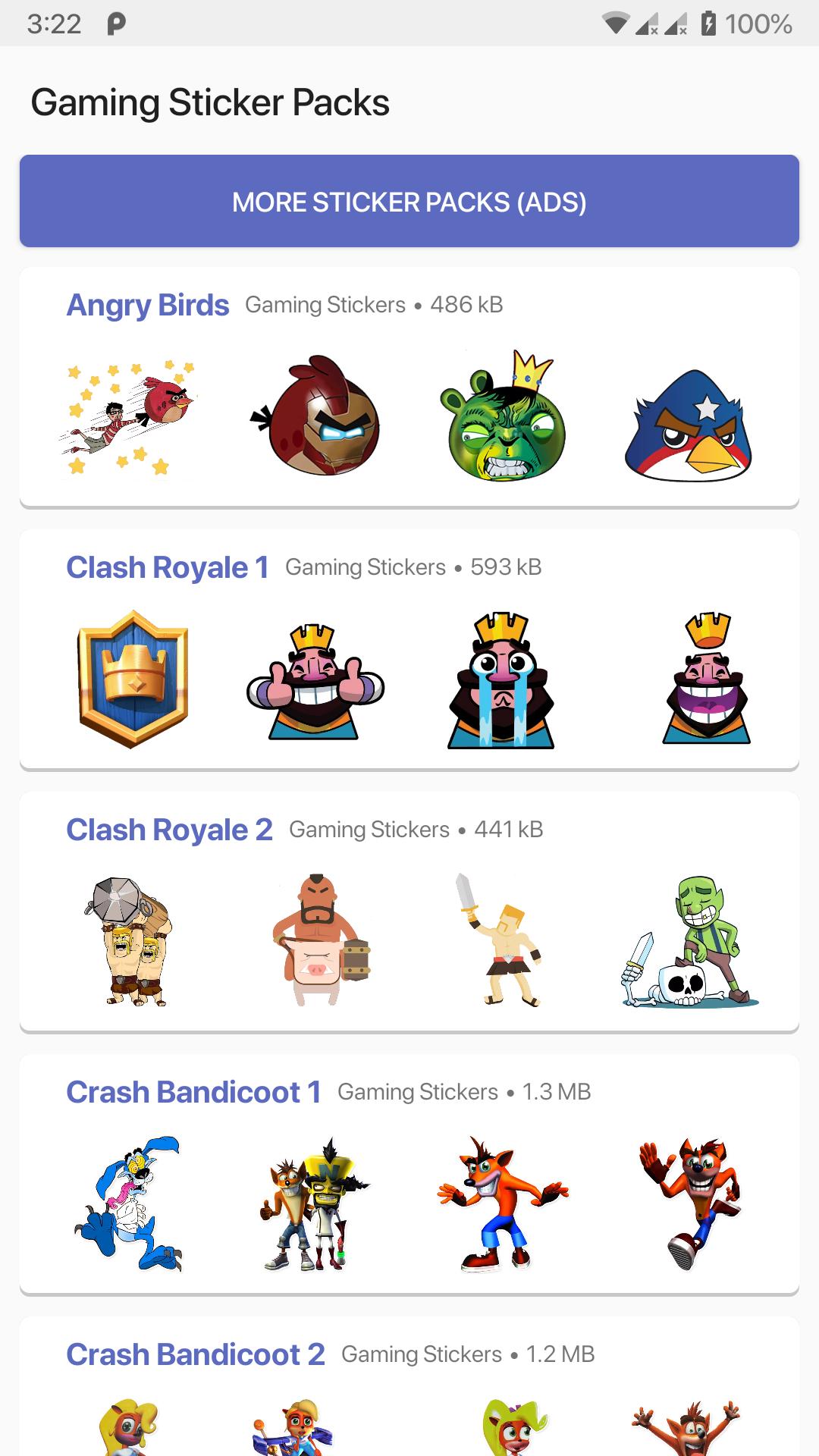Pick the flying boy with red bird sticker

click(x=127, y=416)
